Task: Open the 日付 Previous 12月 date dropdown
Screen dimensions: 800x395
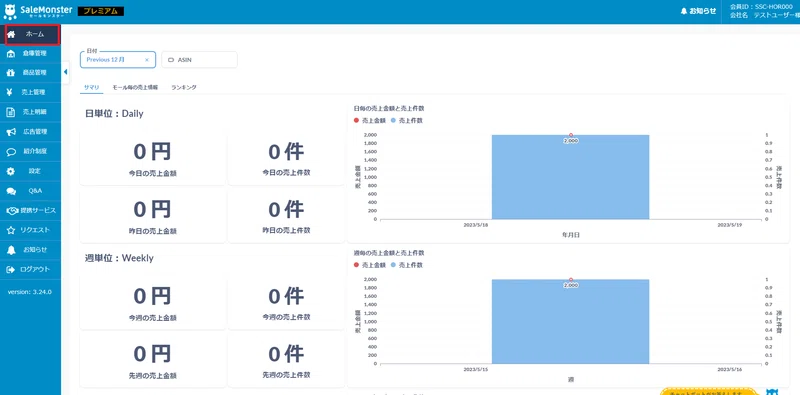Action: click(x=118, y=60)
